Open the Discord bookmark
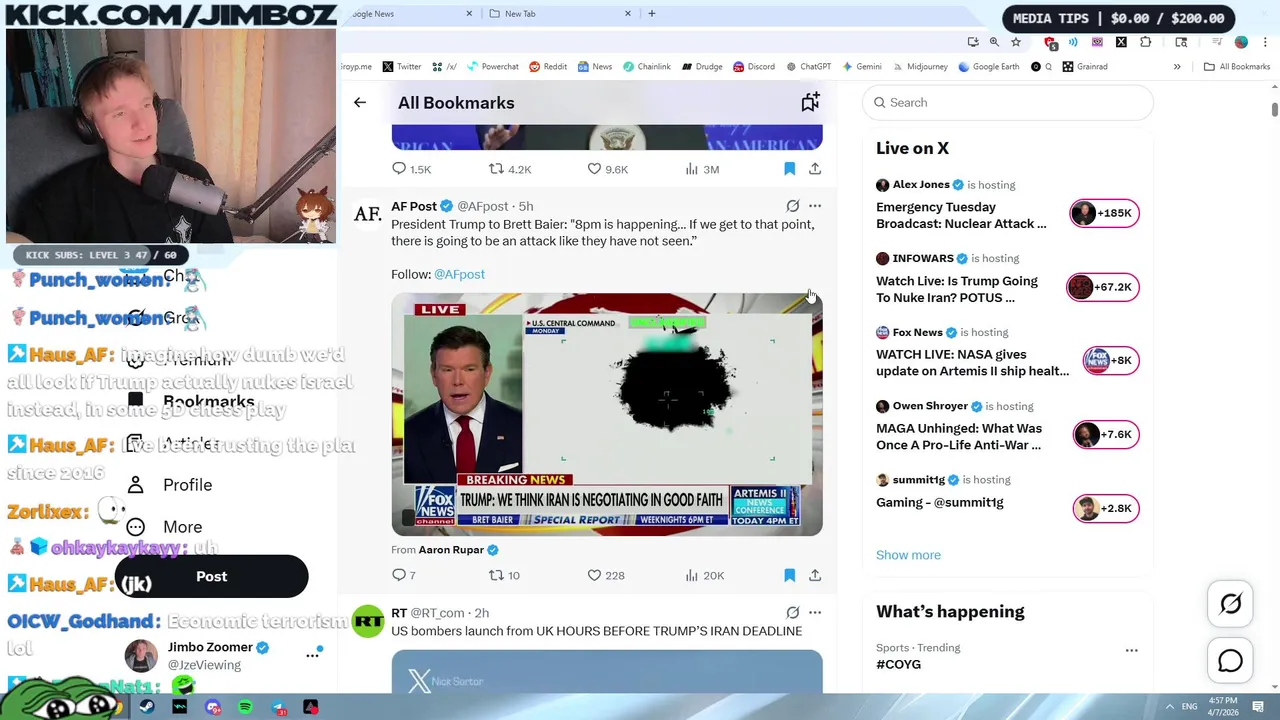Screen dimensions: 1280x720 tap(753, 67)
